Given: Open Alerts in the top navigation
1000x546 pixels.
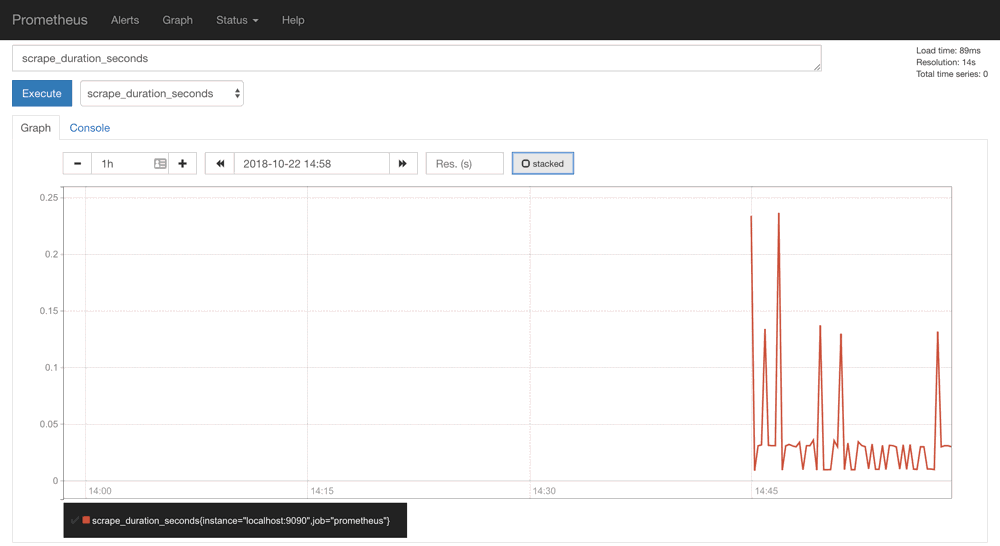Looking at the screenshot, I should click(125, 20).
